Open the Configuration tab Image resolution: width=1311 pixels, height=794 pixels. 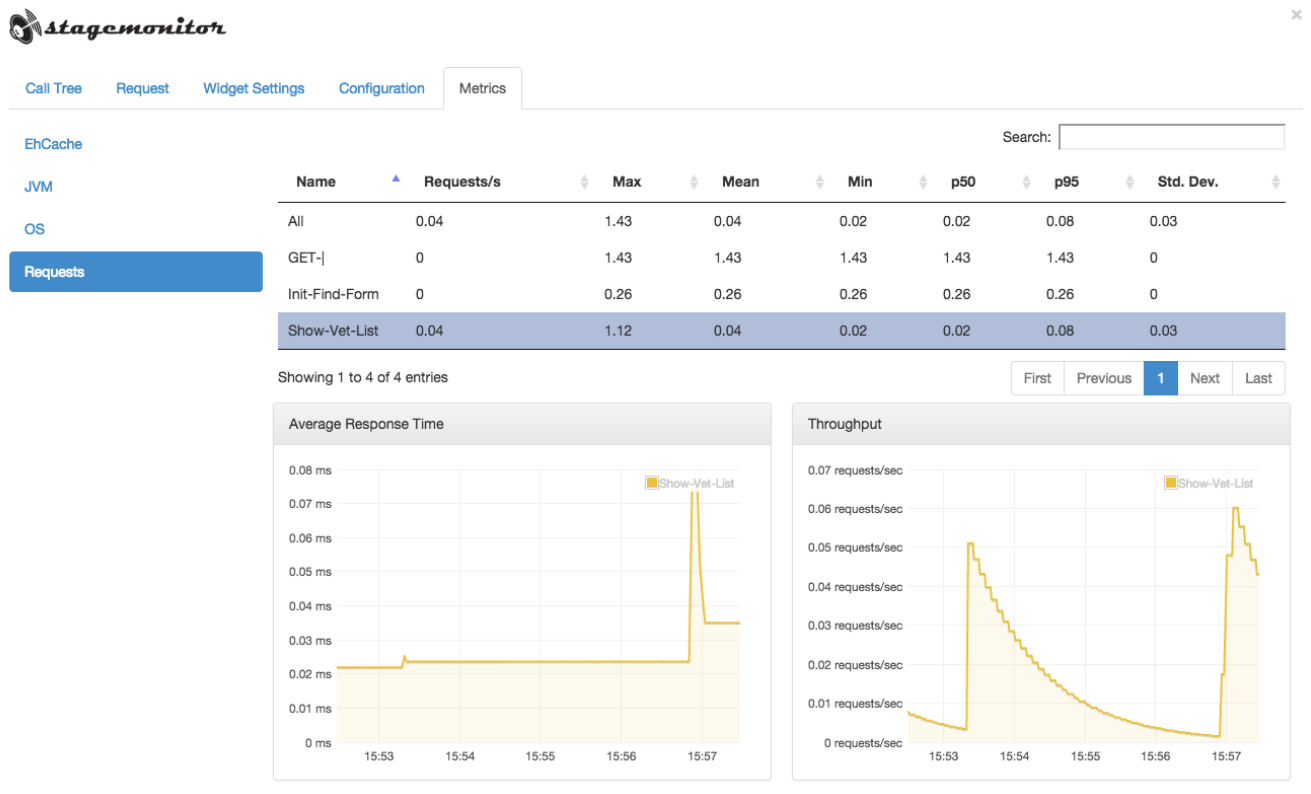382,88
